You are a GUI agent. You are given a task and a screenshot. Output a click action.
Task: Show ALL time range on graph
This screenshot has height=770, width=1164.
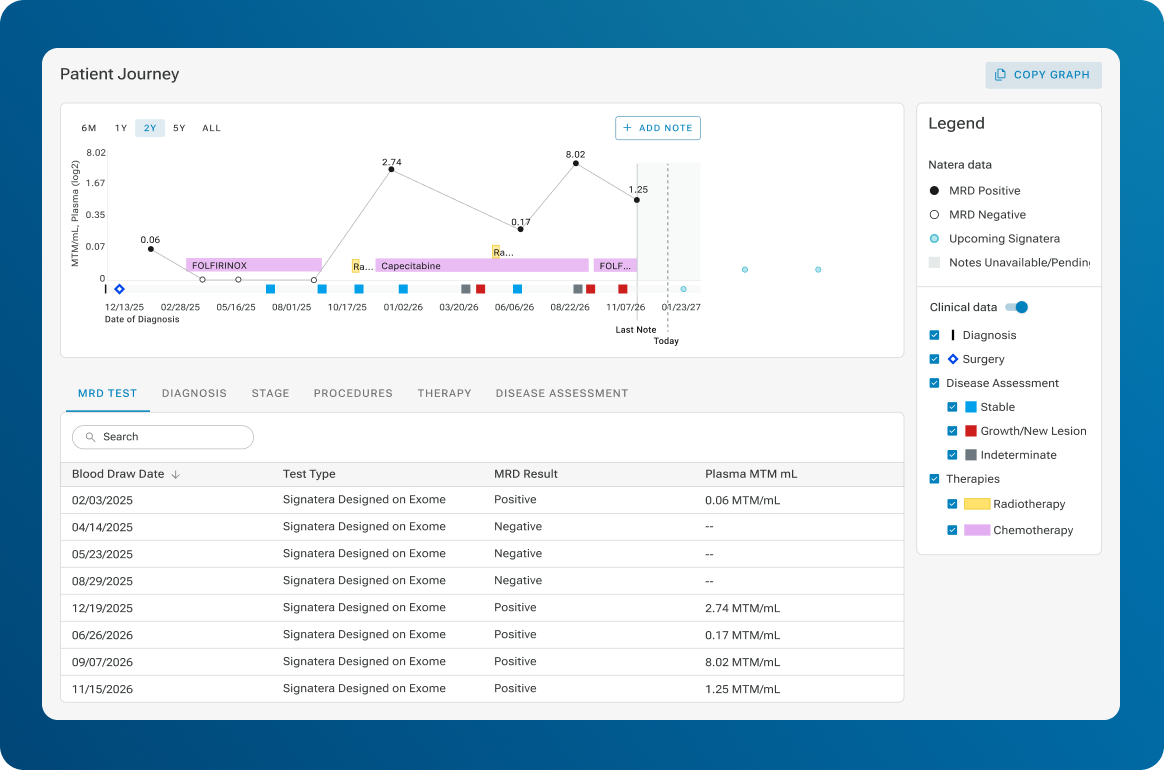coord(212,128)
